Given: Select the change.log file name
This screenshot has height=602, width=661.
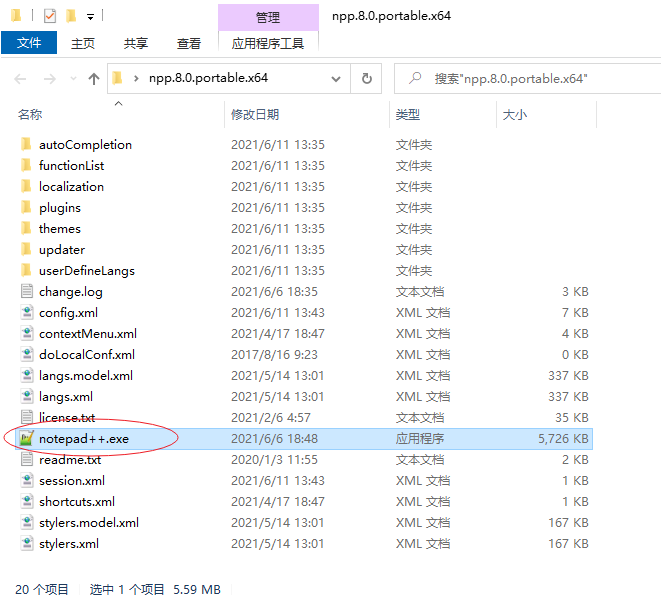Looking at the screenshot, I should tap(71, 292).
